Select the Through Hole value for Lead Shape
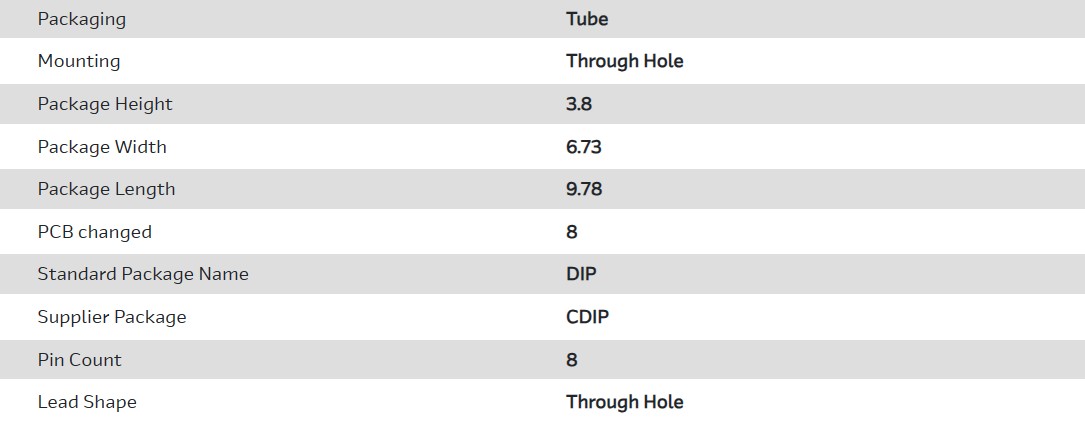 pyautogui.click(x=624, y=402)
